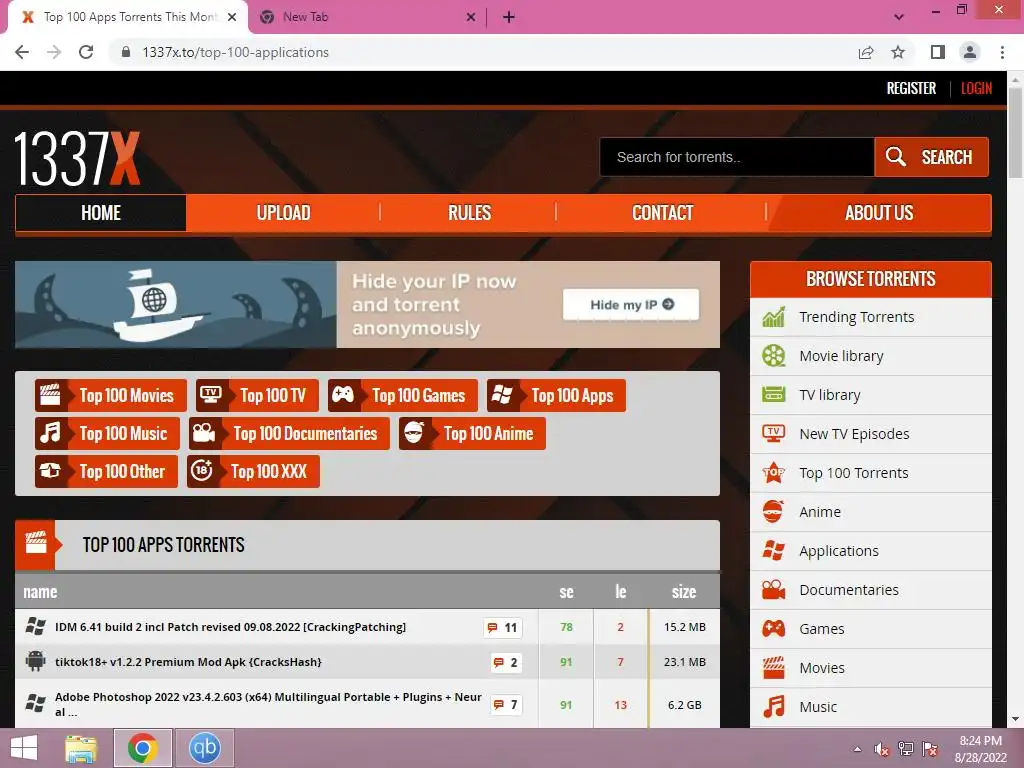Click in the Search for torrents field
Viewport: 1024px width, 768px height.
click(737, 157)
